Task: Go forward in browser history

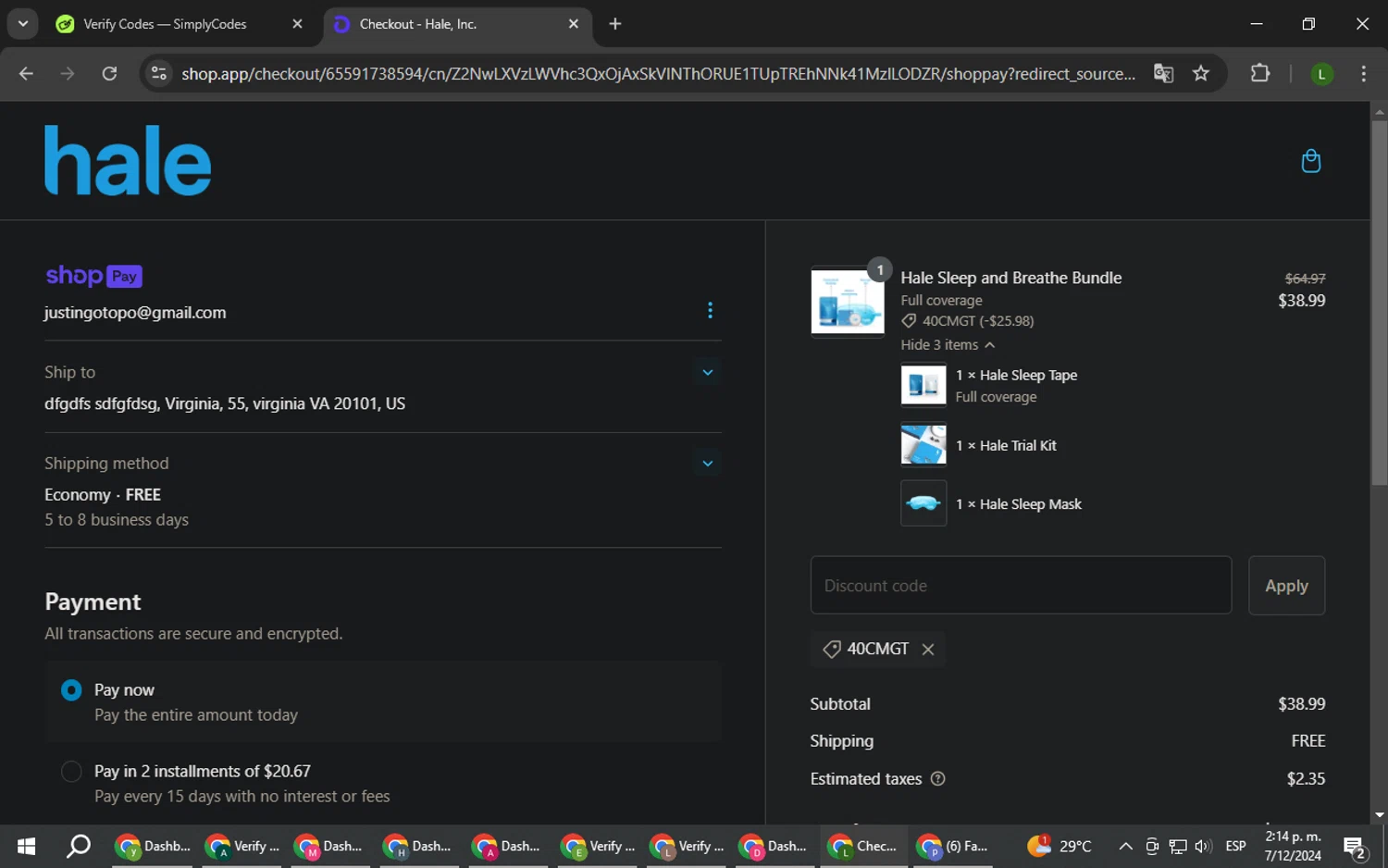Action: [x=68, y=73]
